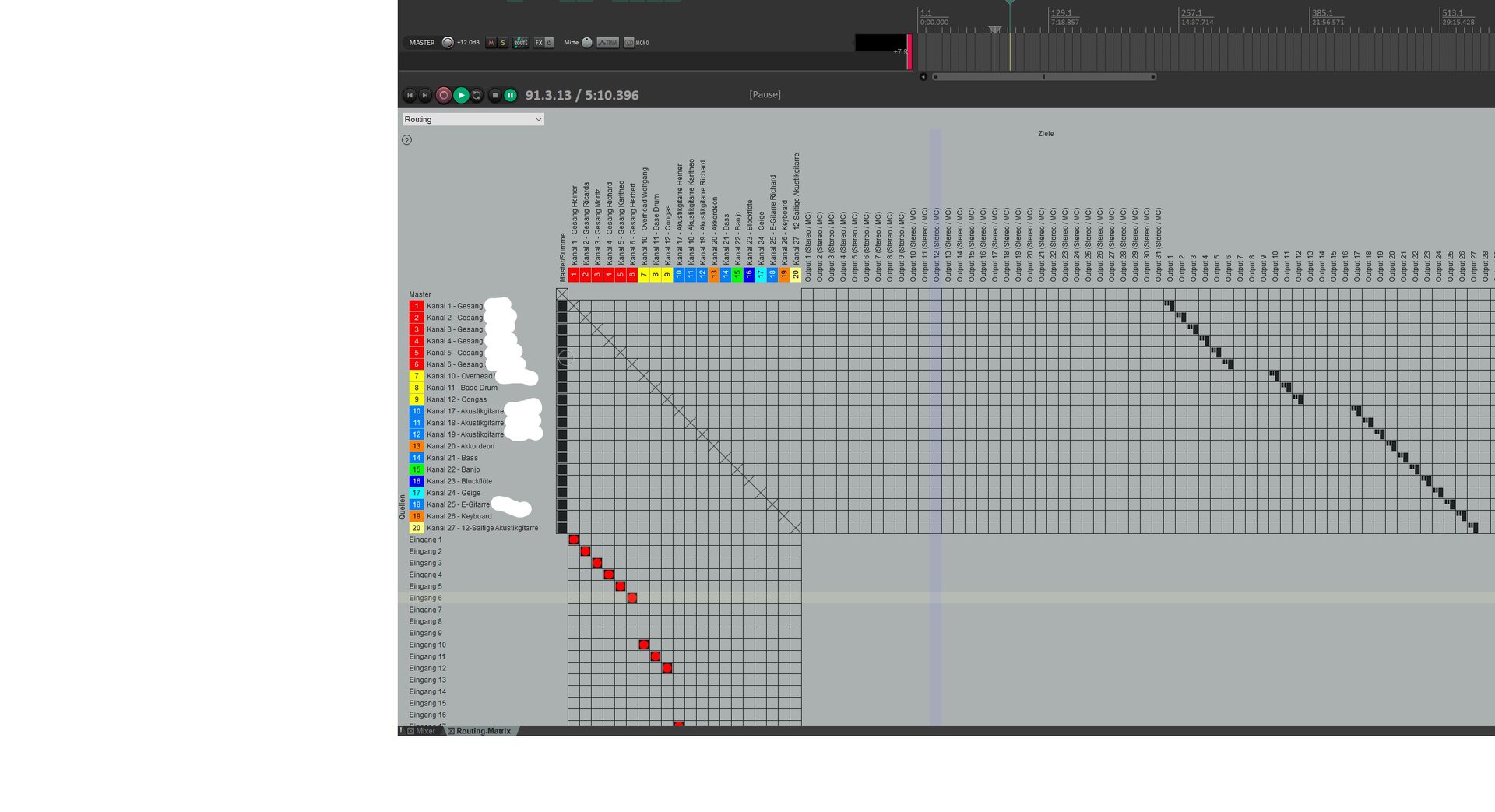Click the MASTER volume knob
This screenshot has width=1495, height=812.
(x=448, y=43)
